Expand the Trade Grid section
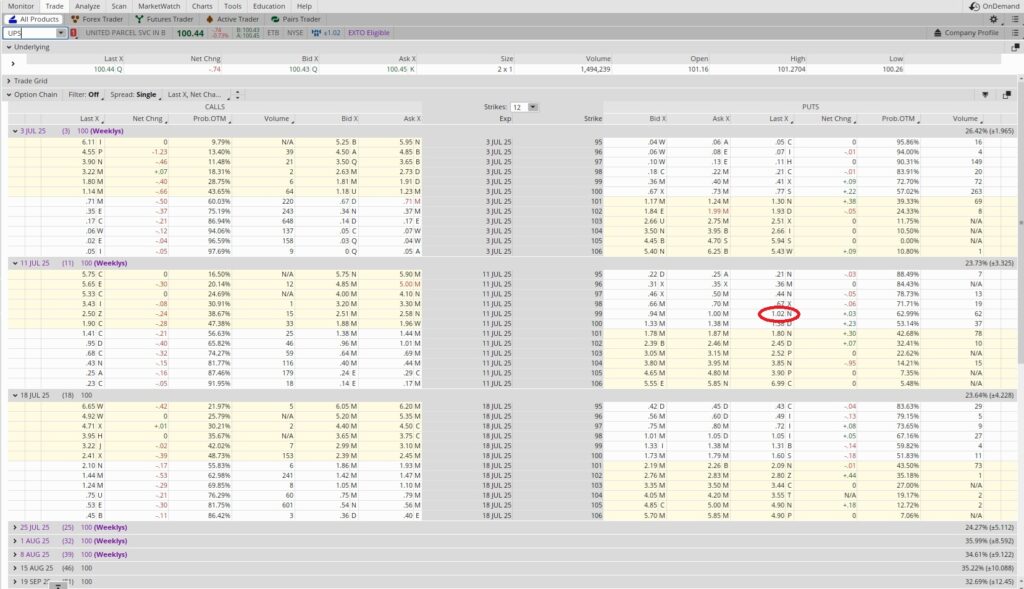Screen dimensions: 1024x589 [x=9, y=81]
